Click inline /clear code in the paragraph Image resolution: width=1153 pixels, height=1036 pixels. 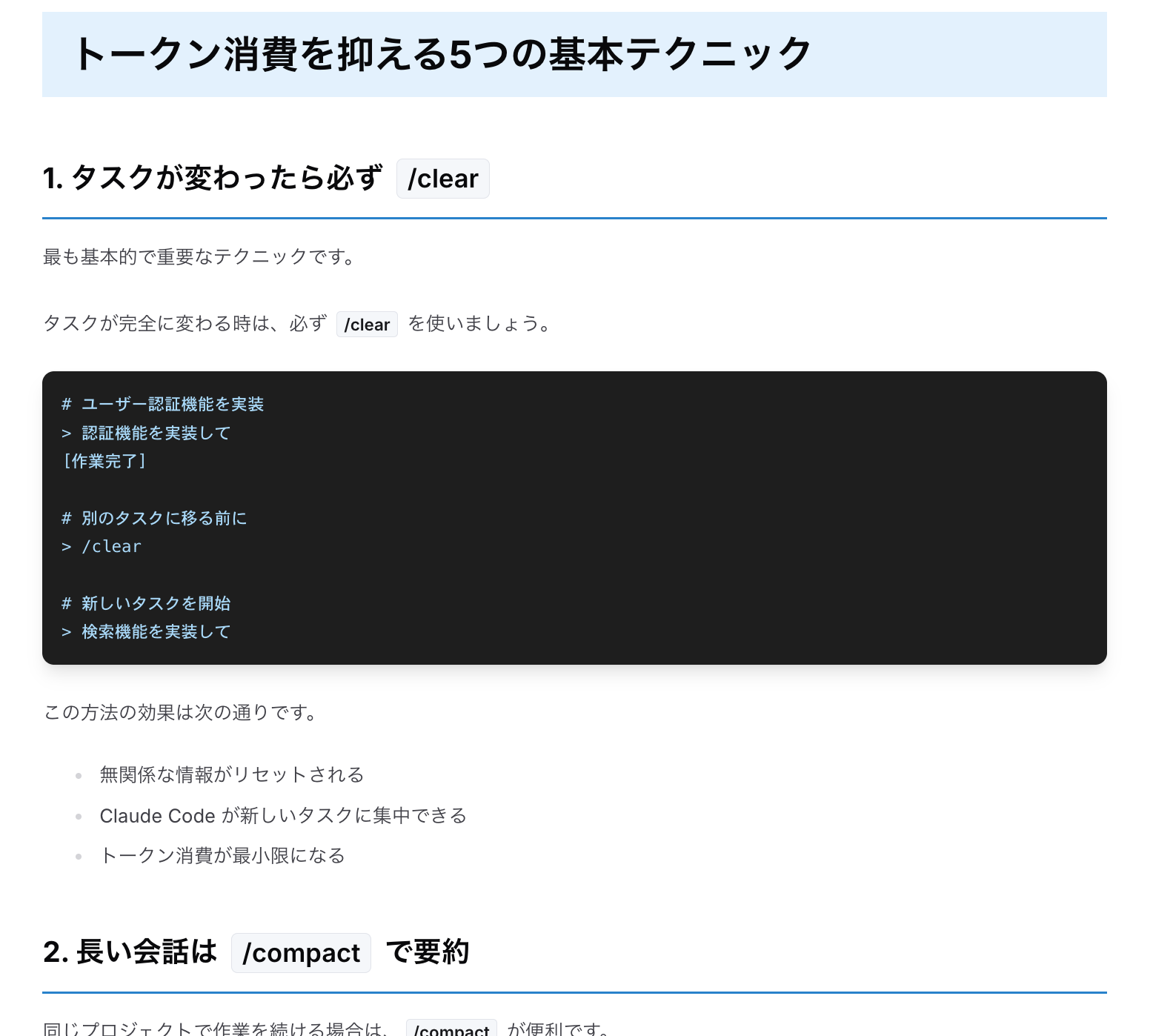(x=367, y=325)
